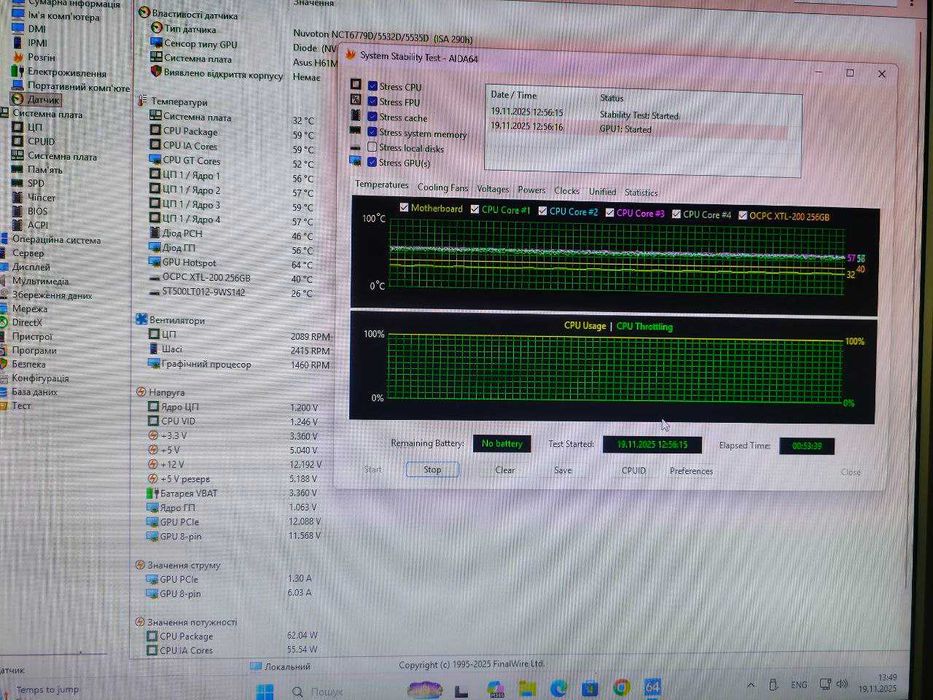Open Windows Start menu icon

265,690
